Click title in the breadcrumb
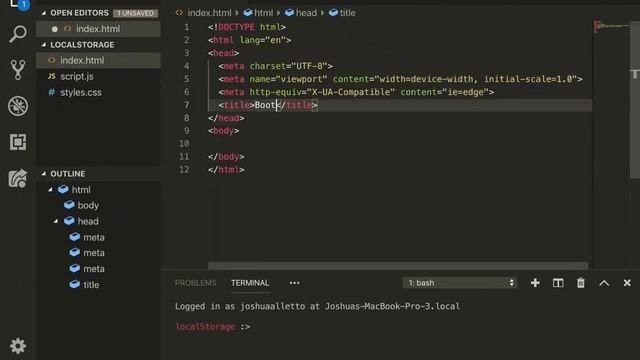The width and height of the screenshot is (640, 360). (x=347, y=13)
